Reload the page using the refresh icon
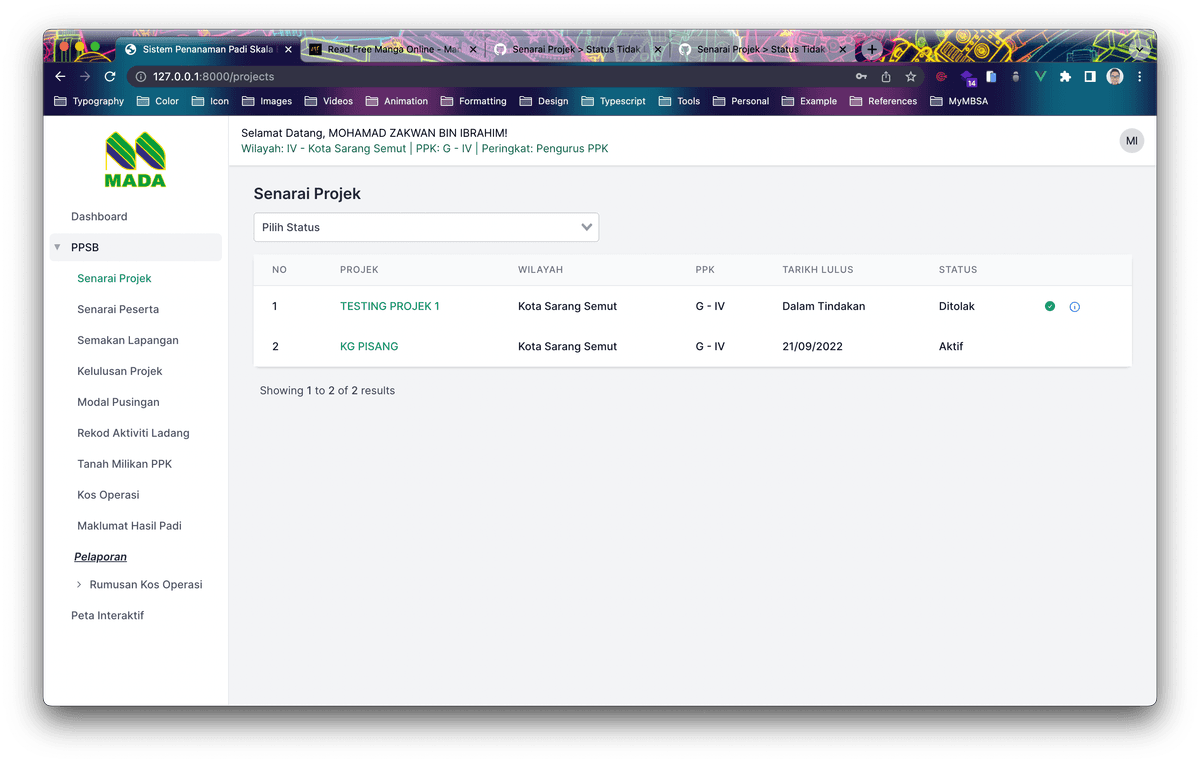 (110, 77)
